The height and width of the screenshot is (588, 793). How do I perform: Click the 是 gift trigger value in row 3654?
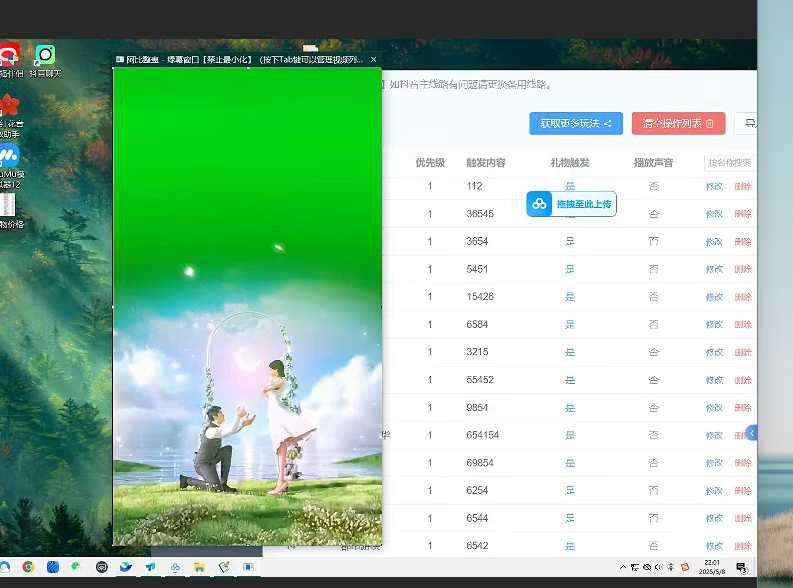[x=570, y=241]
